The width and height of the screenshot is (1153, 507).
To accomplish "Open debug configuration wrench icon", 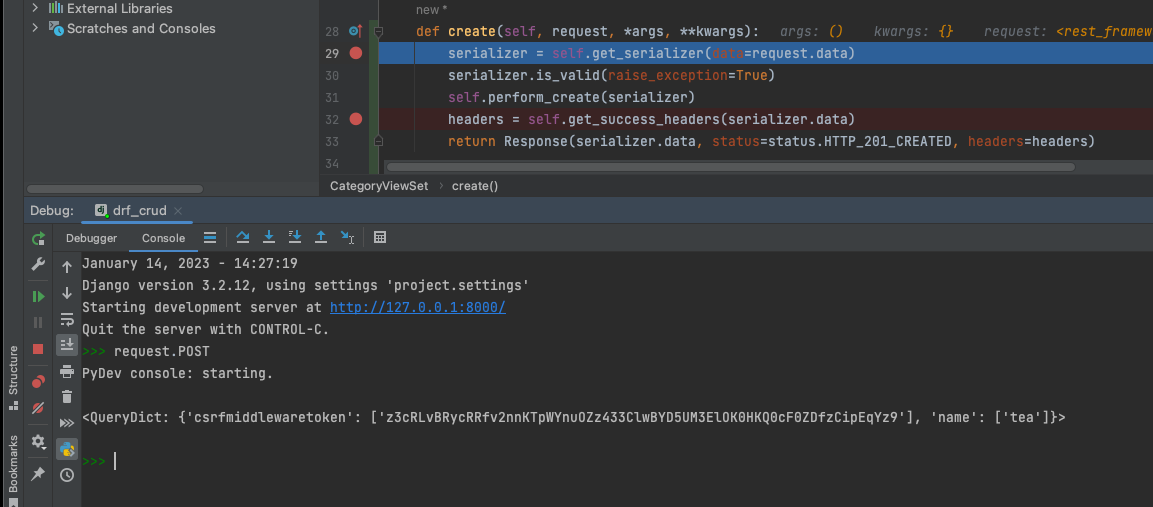I will coord(38,264).
